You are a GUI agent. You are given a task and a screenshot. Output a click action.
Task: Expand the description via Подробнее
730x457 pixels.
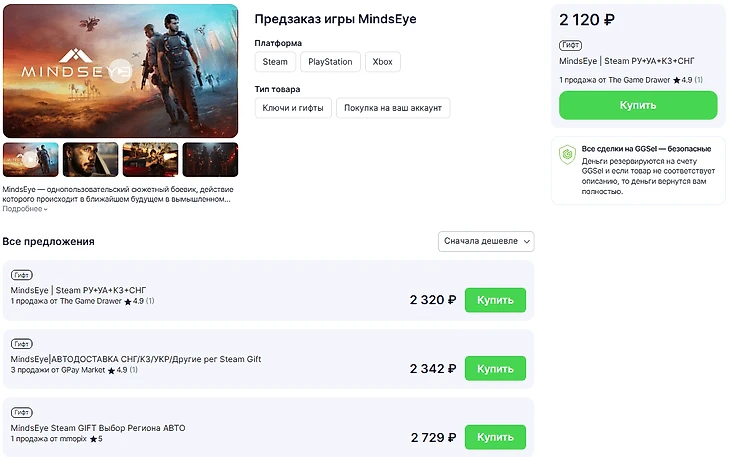point(24,209)
